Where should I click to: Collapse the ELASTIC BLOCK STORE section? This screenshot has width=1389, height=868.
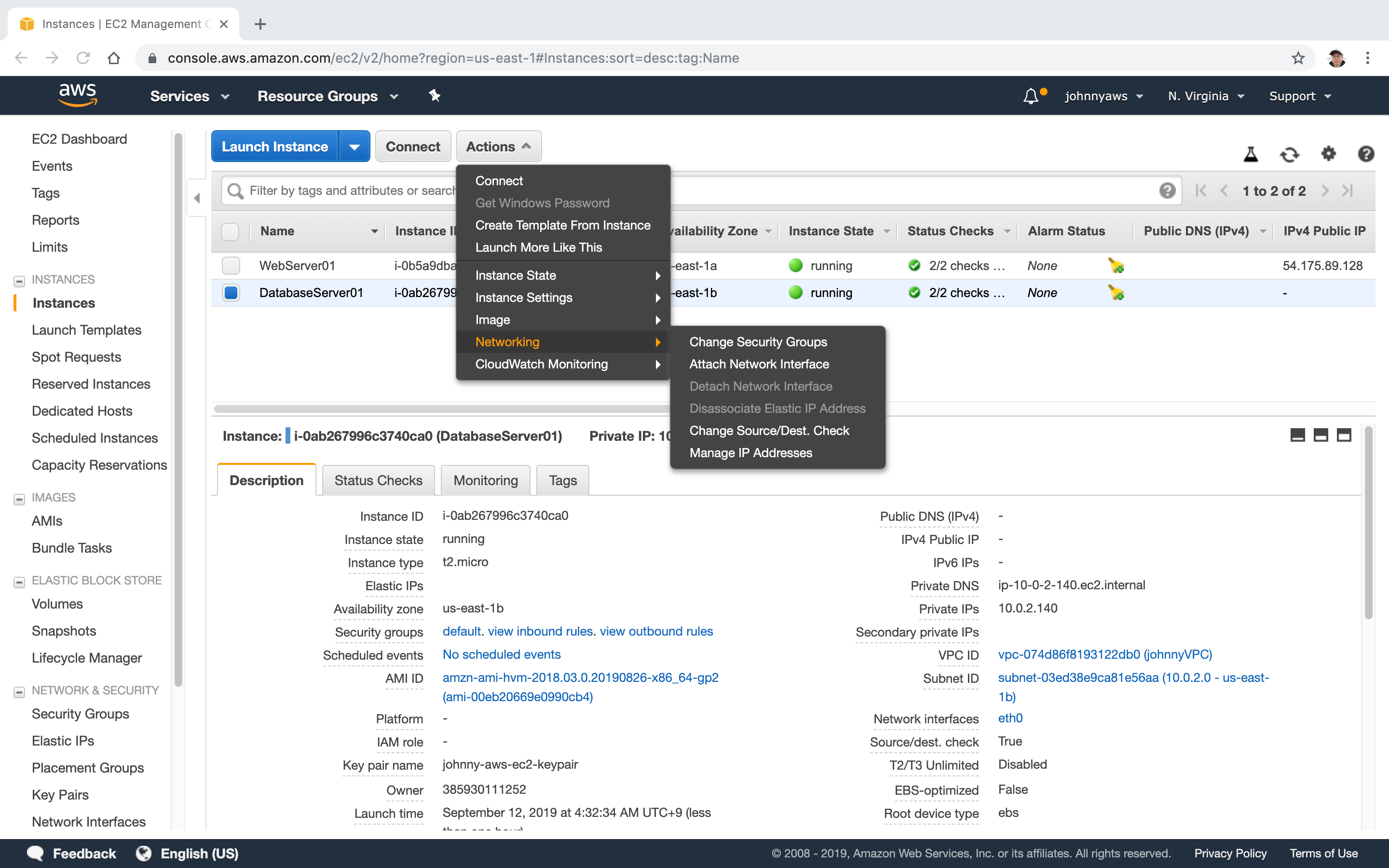19,582
